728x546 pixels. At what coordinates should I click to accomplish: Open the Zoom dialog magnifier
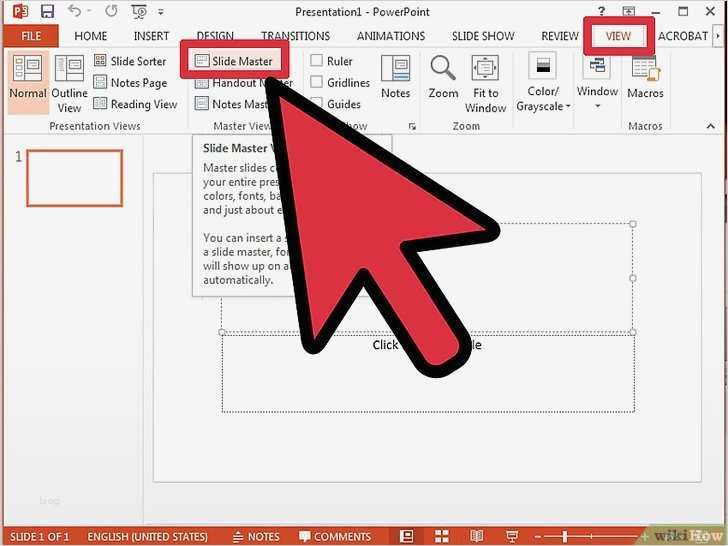coord(443,77)
